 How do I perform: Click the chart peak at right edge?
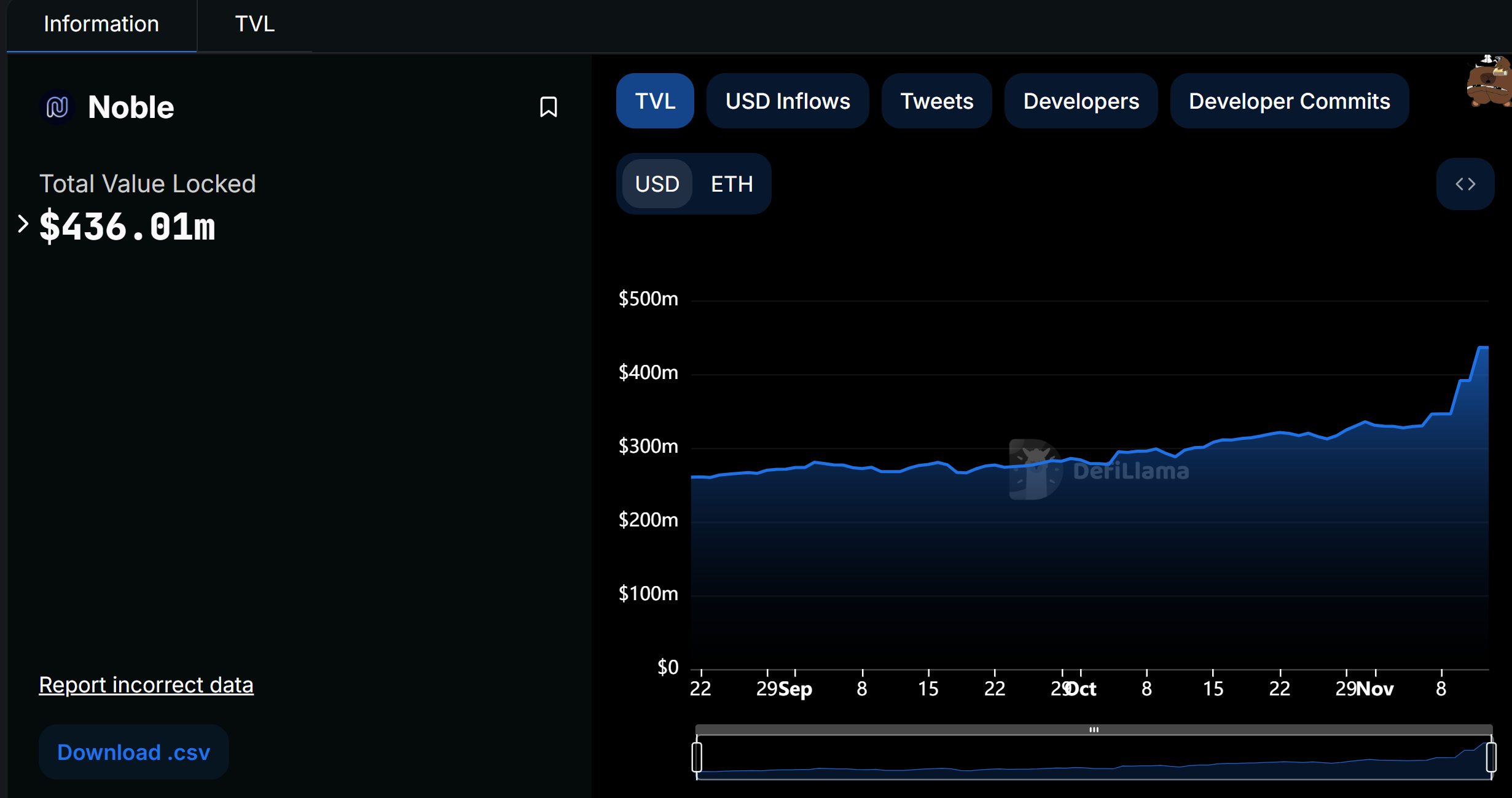[x=1483, y=347]
